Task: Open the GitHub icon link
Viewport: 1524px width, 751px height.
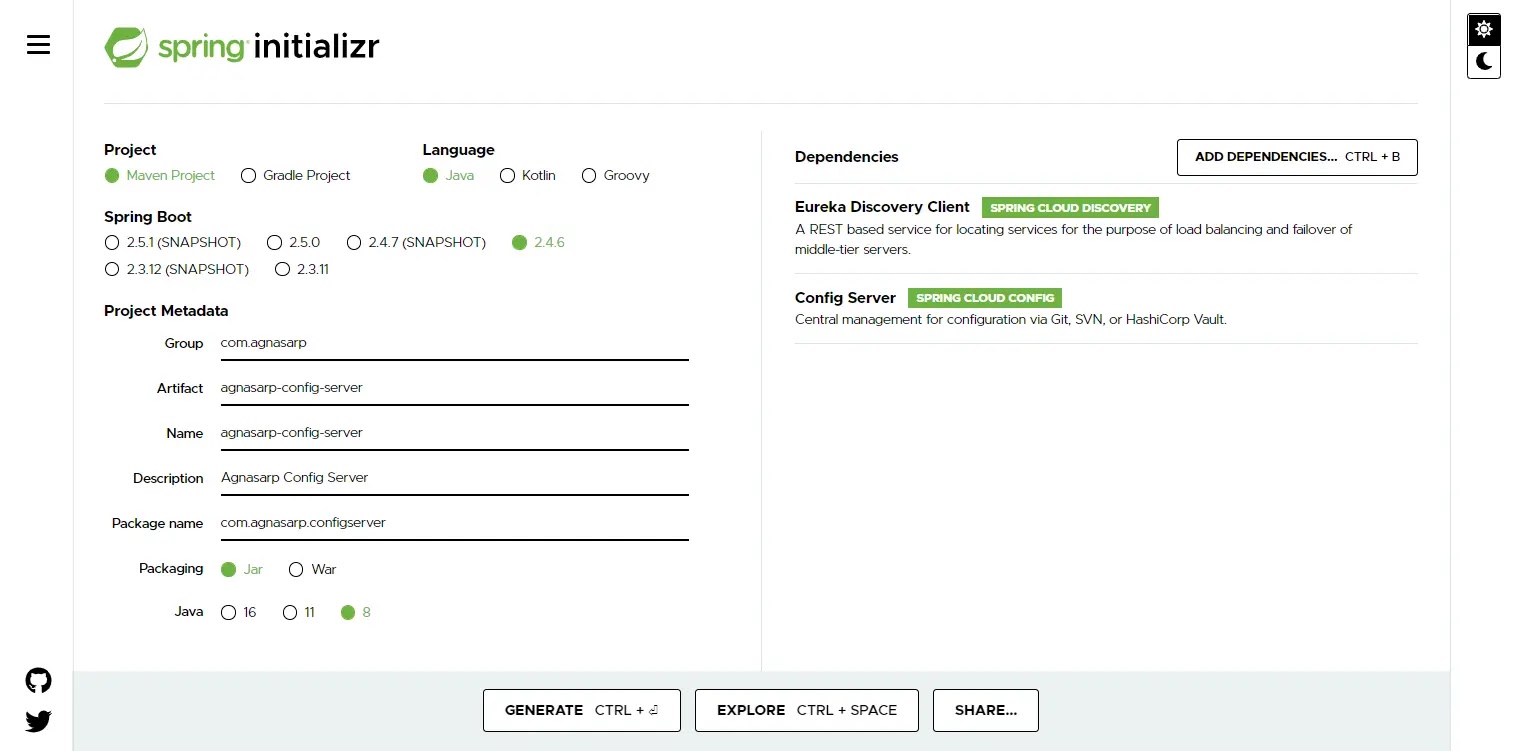Action: pyautogui.click(x=38, y=681)
